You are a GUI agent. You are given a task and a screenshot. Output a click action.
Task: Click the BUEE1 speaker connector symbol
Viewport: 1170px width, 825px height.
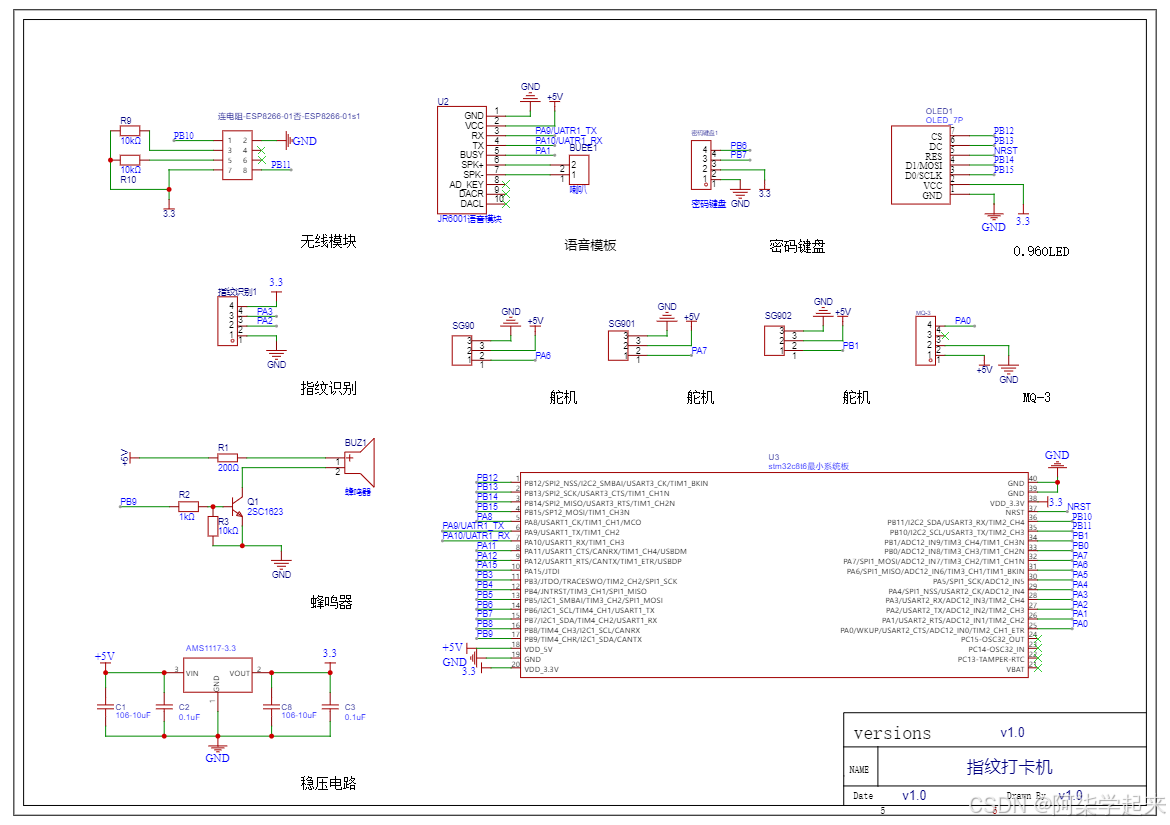pyautogui.click(x=578, y=169)
